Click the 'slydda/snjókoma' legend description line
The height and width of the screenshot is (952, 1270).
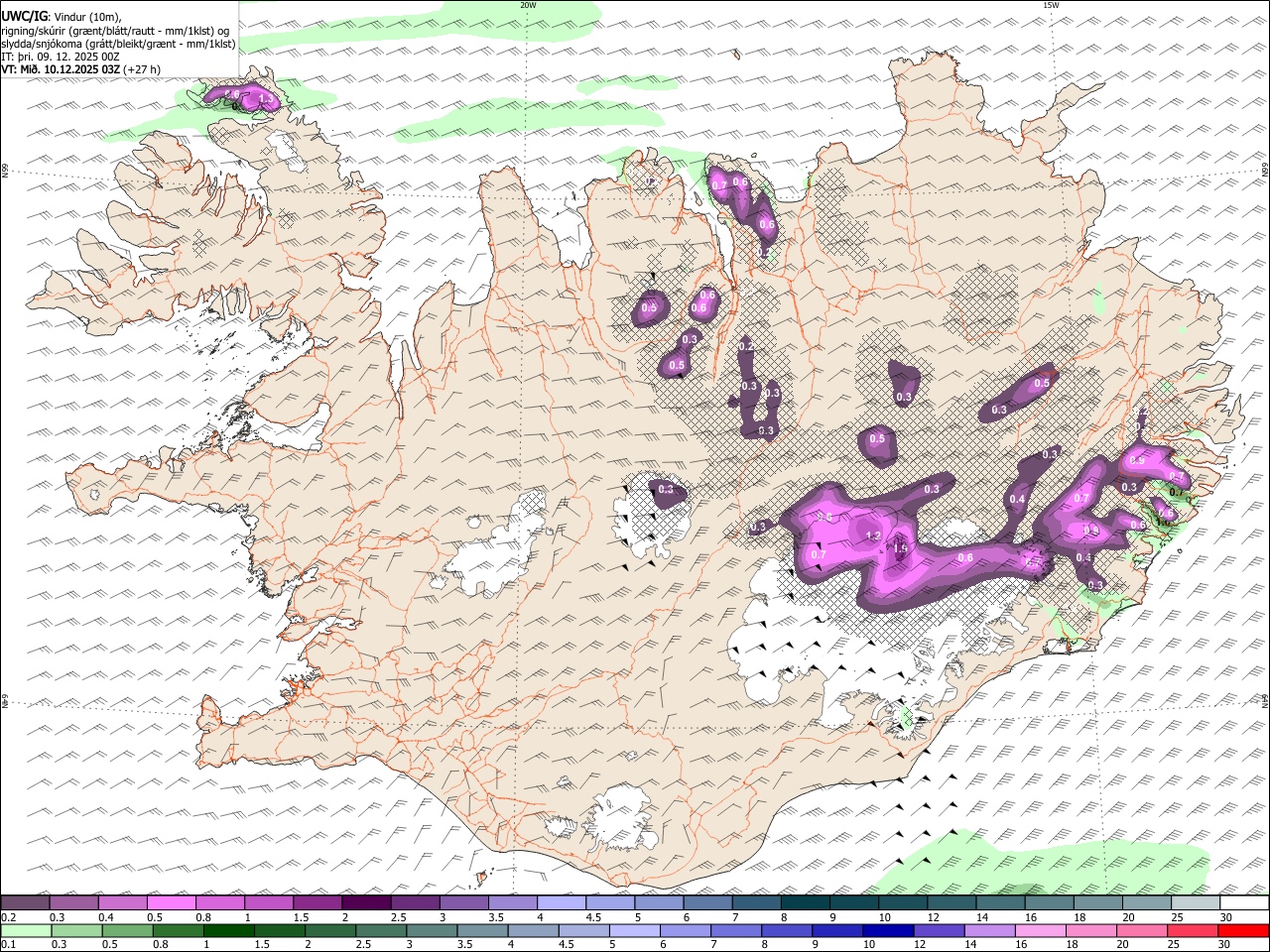click(119, 44)
